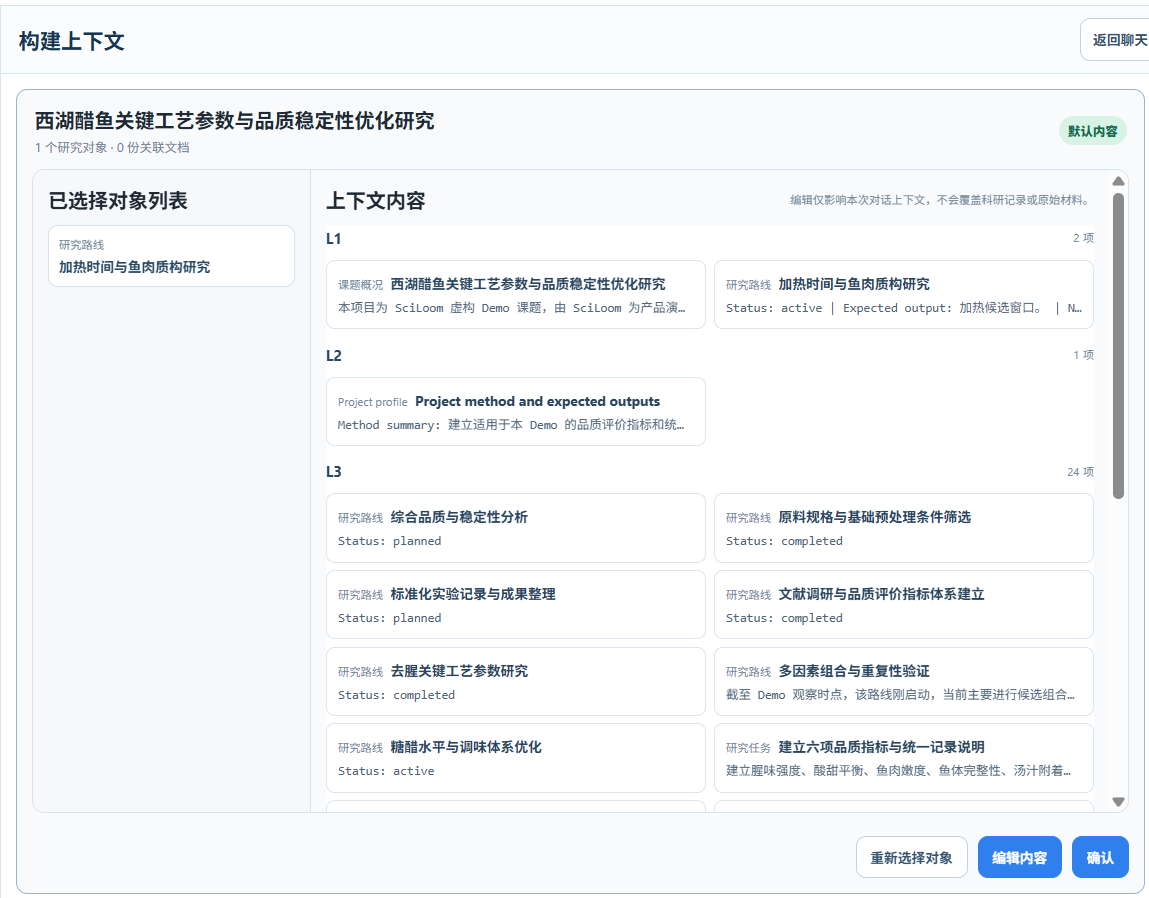Open the 建立六项品质指标与统一记录说明 task card
This screenshot has height=898, width=1149.
point(904,758)
